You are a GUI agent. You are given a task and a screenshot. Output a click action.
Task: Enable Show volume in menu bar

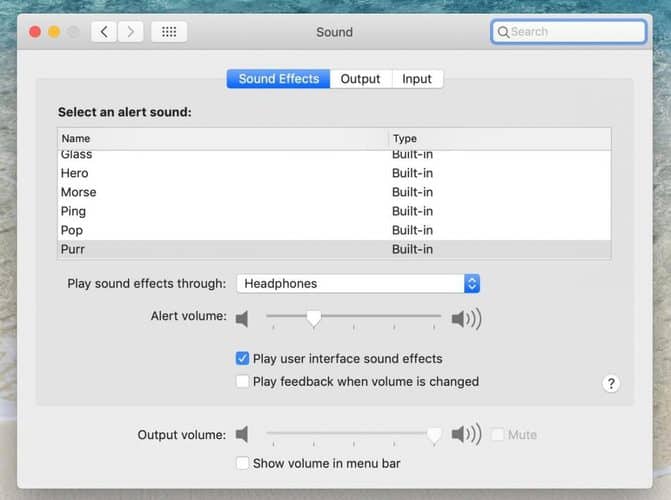pos(242,463)
